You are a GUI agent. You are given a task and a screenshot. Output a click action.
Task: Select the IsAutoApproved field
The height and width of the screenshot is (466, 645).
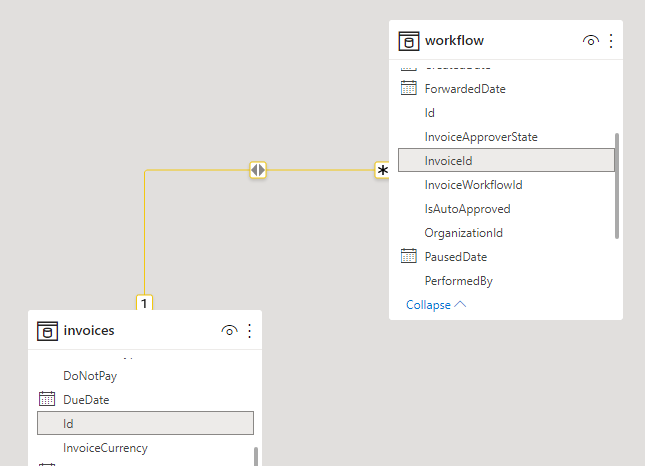point(467,209)
